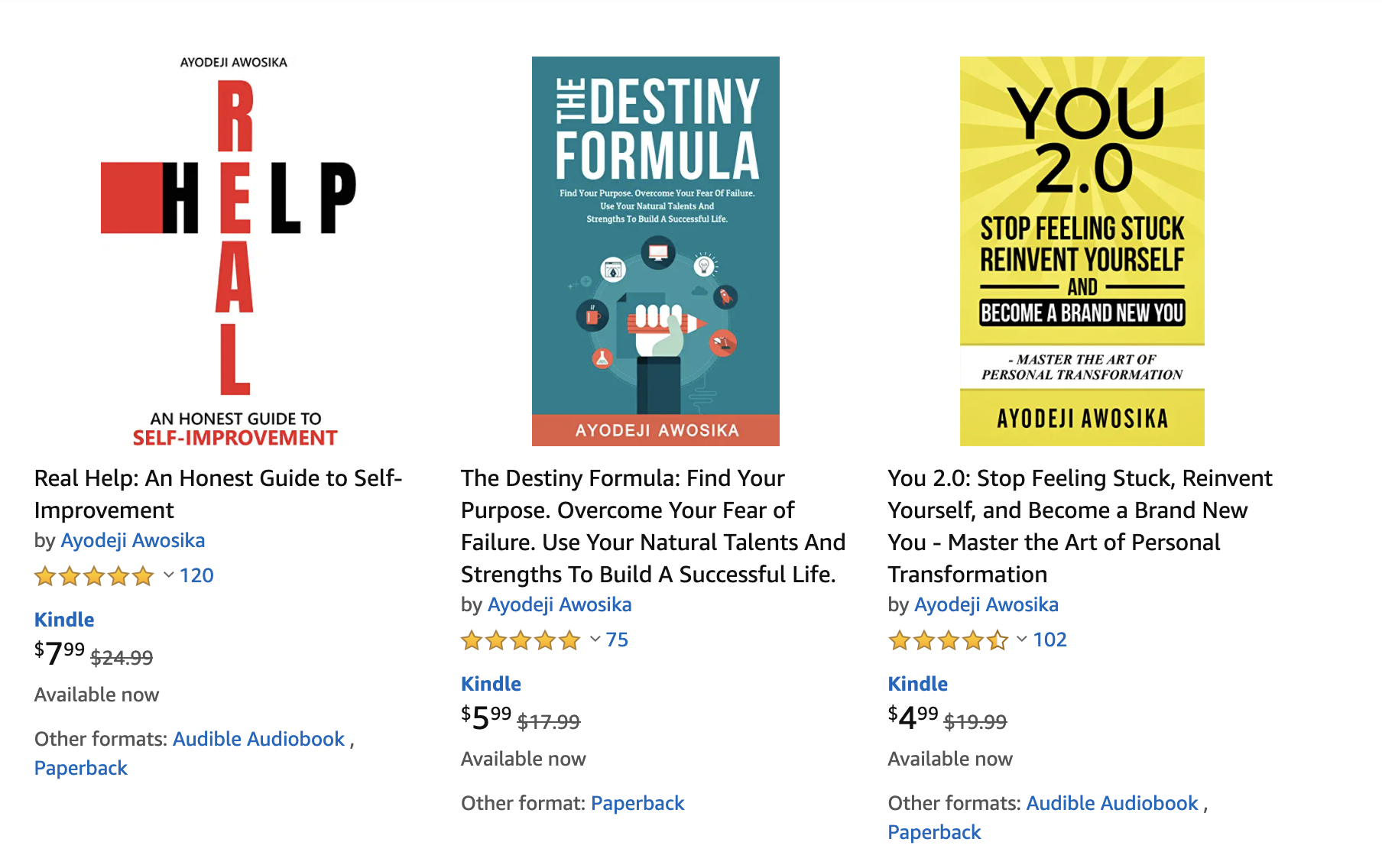Open Paperback format for The Destiny Formula
The image size is (1382, 868).
click(637, 803)
